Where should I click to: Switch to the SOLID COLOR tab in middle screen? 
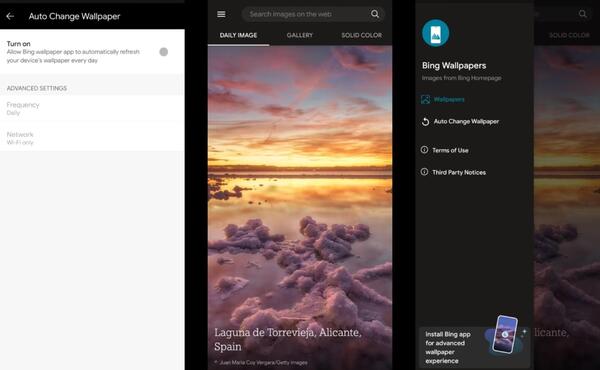coord(361,35)
